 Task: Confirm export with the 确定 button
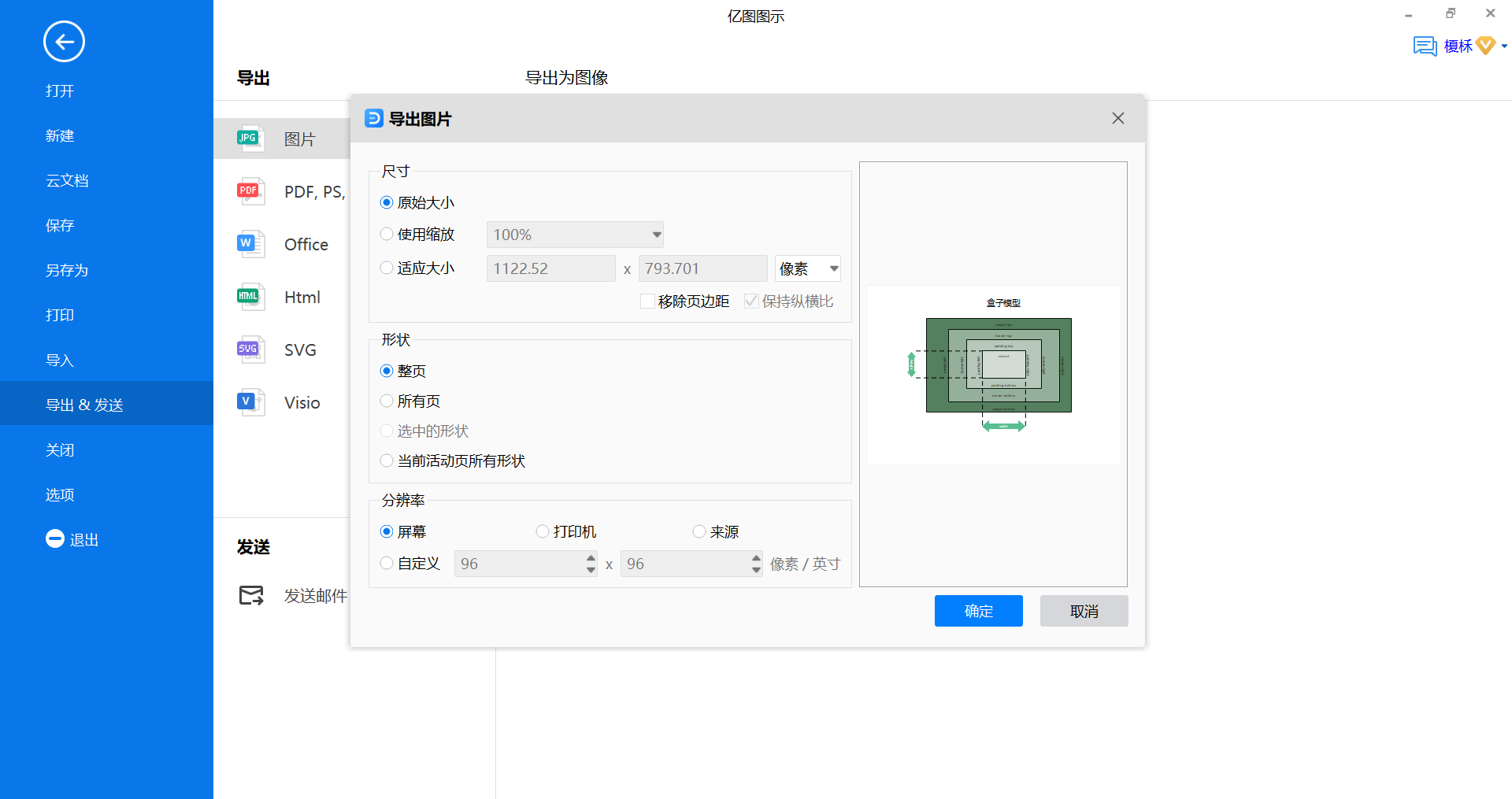[x=978, y=611]
